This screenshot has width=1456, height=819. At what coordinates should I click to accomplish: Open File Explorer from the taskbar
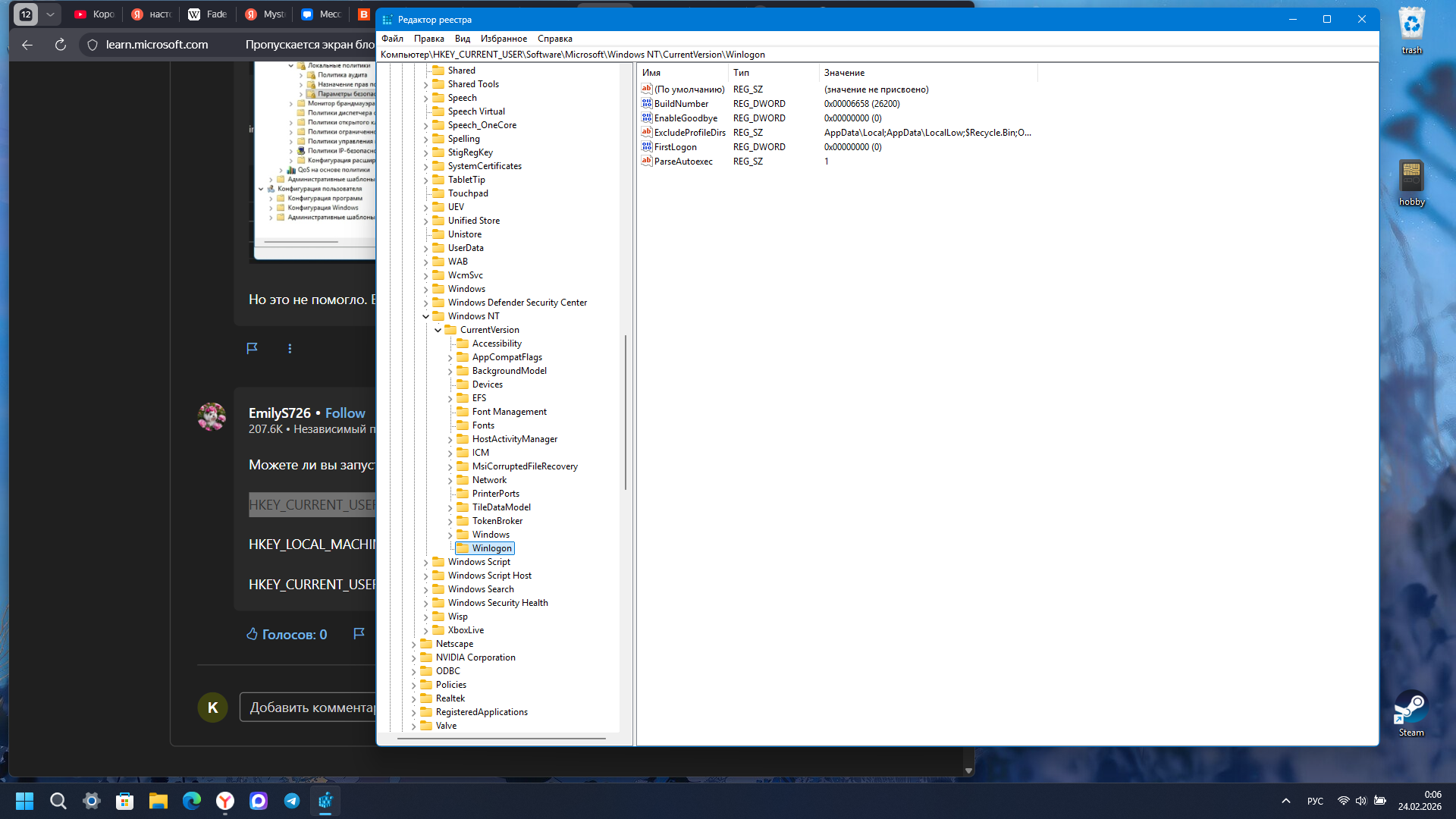[x=158, y=801]
